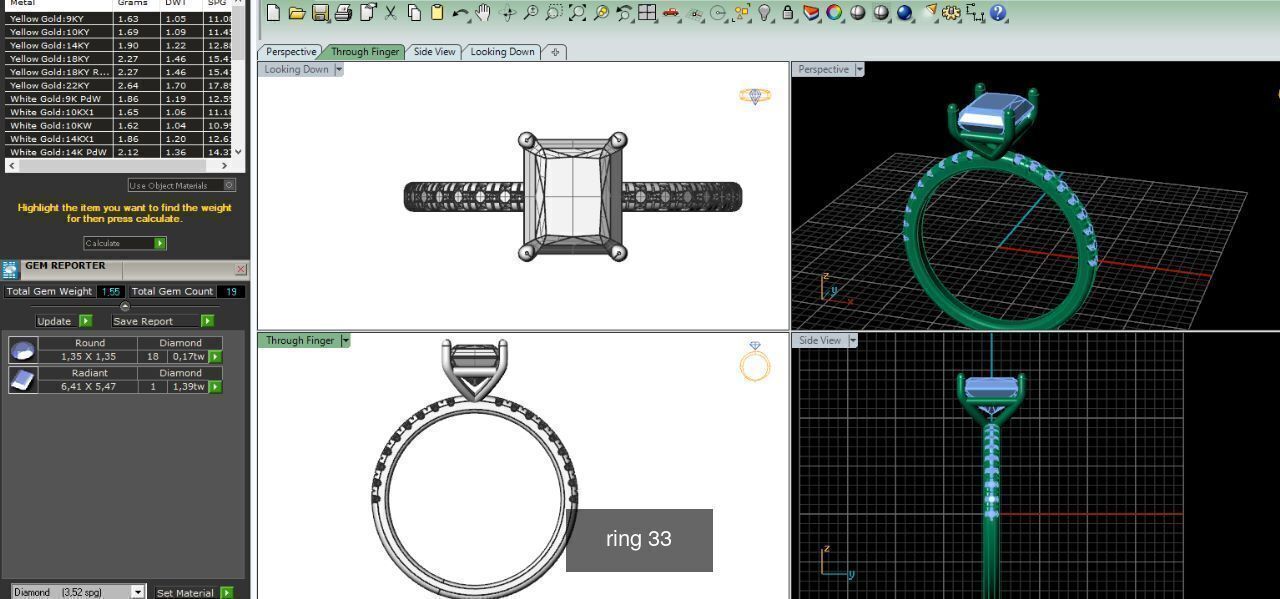Image resolution: width=1280 pixels, height=599 pixels.
Task: Select the Round gem thumbnail
Action: click(x=23, y=349)
